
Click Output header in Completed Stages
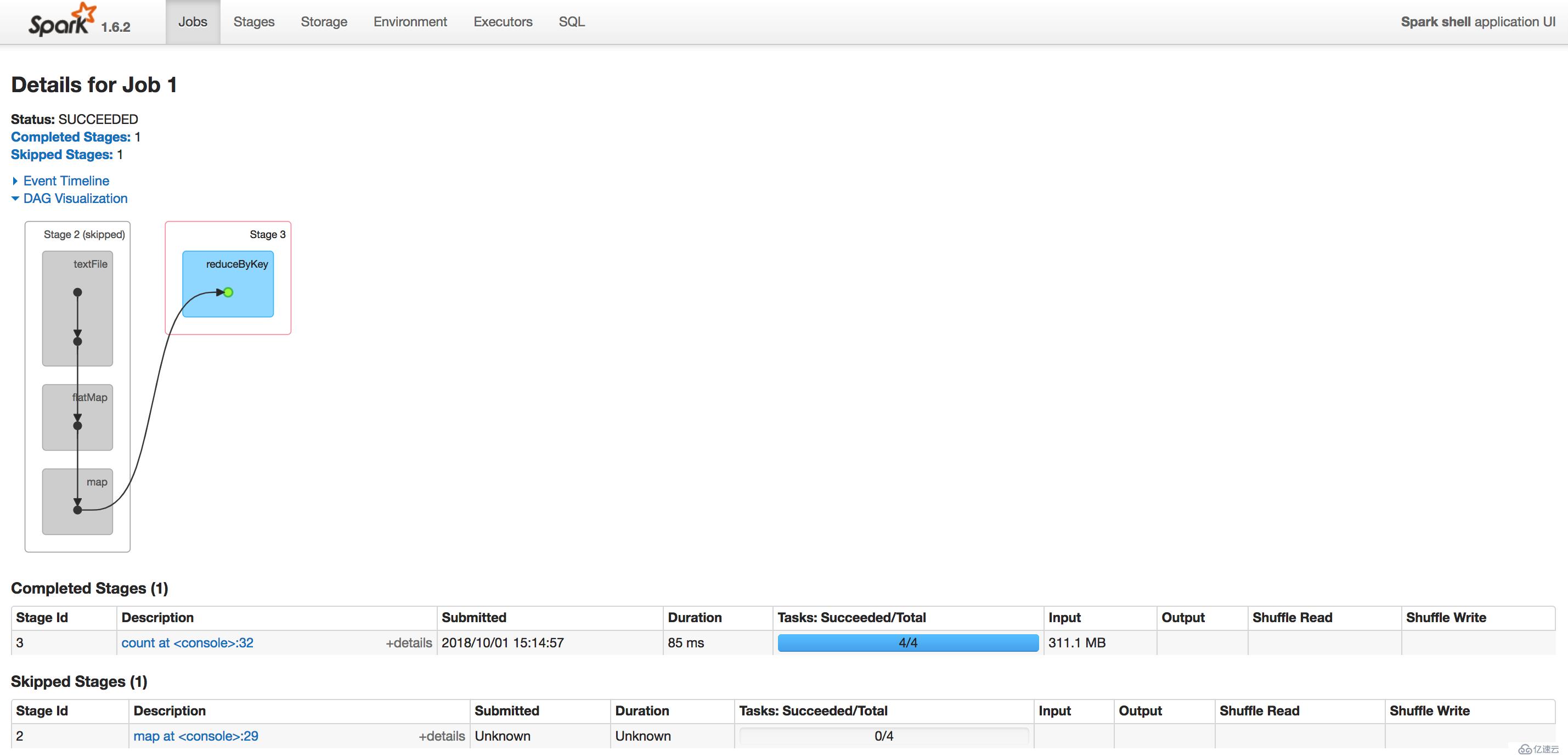pyautogui.click(x=1183, y=617)
